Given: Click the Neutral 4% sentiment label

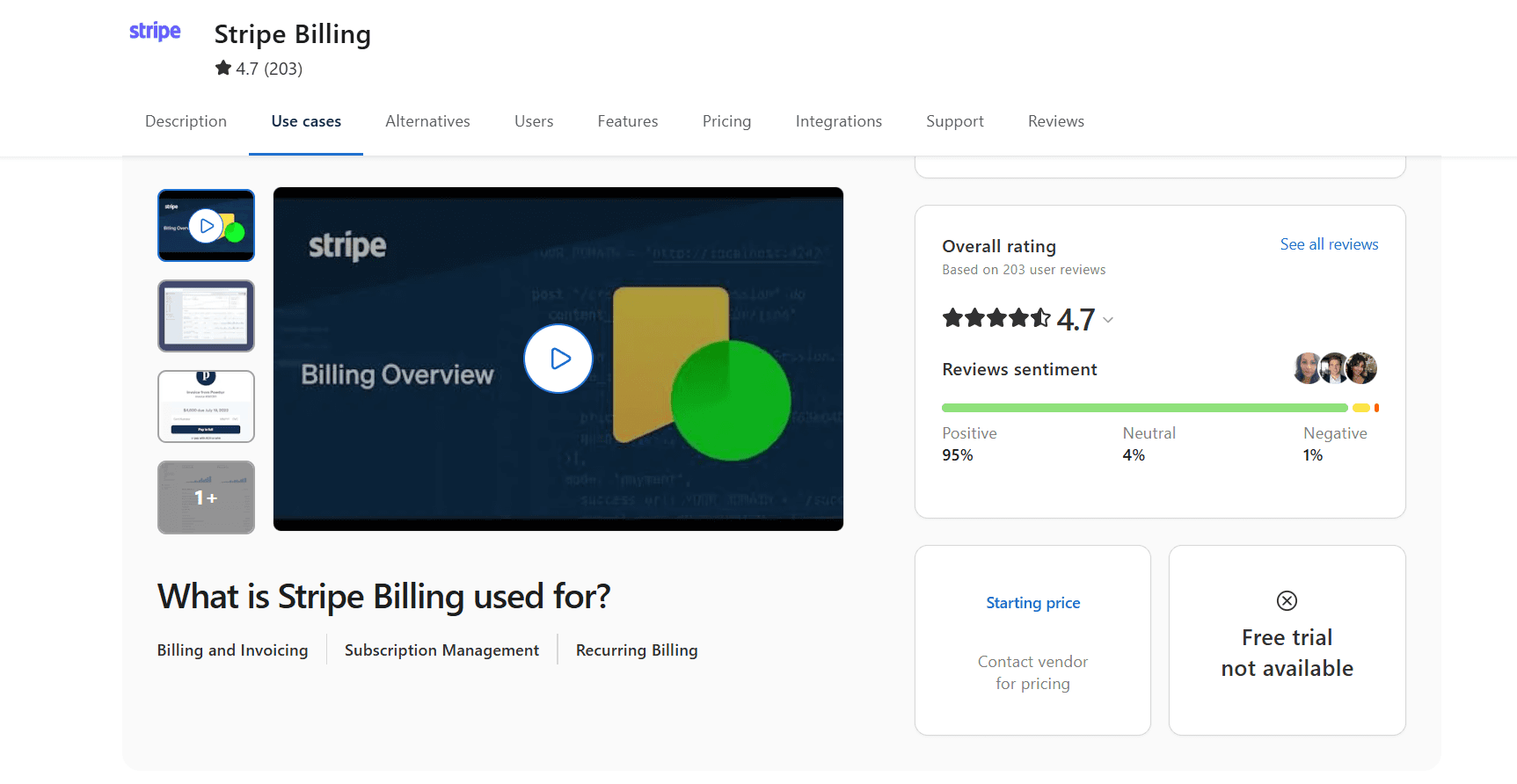Looking at the screenshot, I should (x=1149, y=444).
